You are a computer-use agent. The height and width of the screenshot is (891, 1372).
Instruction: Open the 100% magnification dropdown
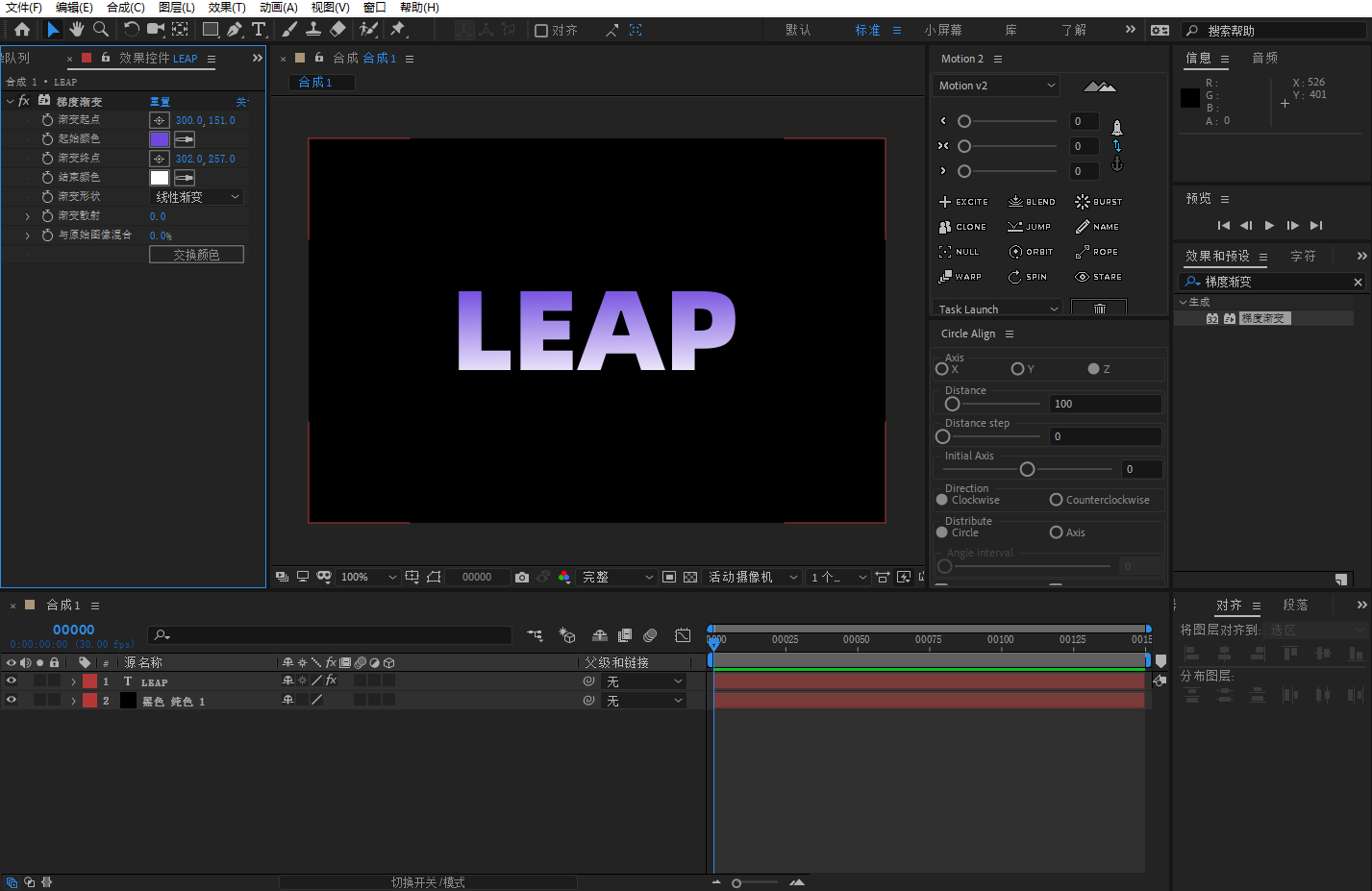coord(366,577)
